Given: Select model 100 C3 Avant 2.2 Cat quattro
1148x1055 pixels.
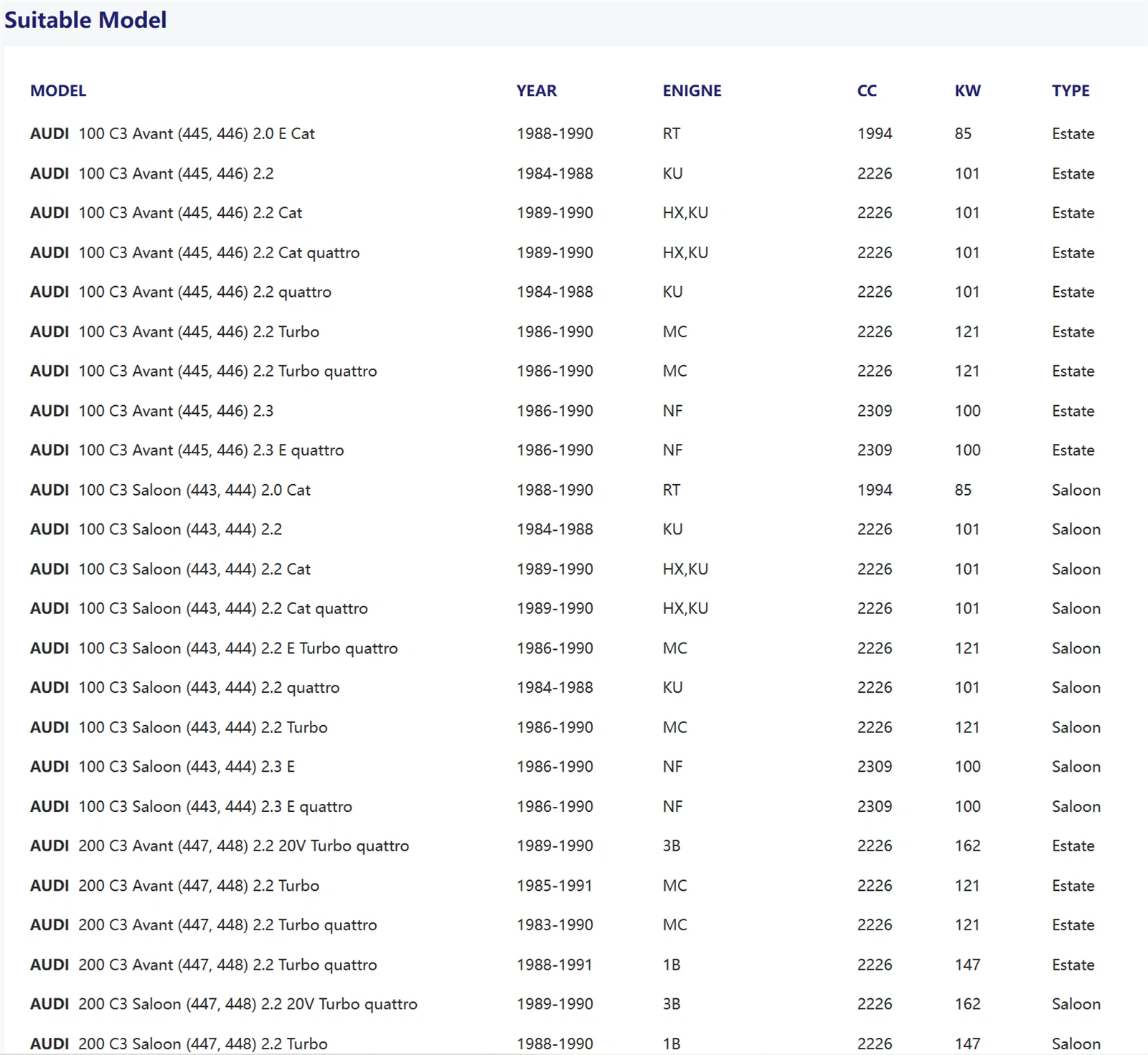Looking at the screenshot, I should pyautogui.click(x=194, y=252).
